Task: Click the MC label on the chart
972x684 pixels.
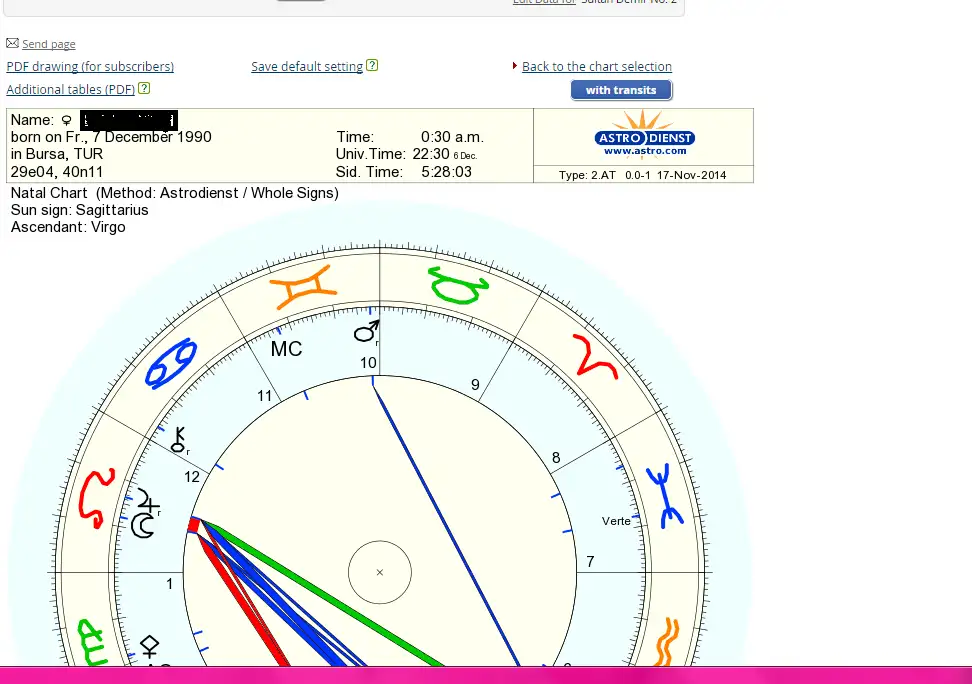Action: [286, 349]
